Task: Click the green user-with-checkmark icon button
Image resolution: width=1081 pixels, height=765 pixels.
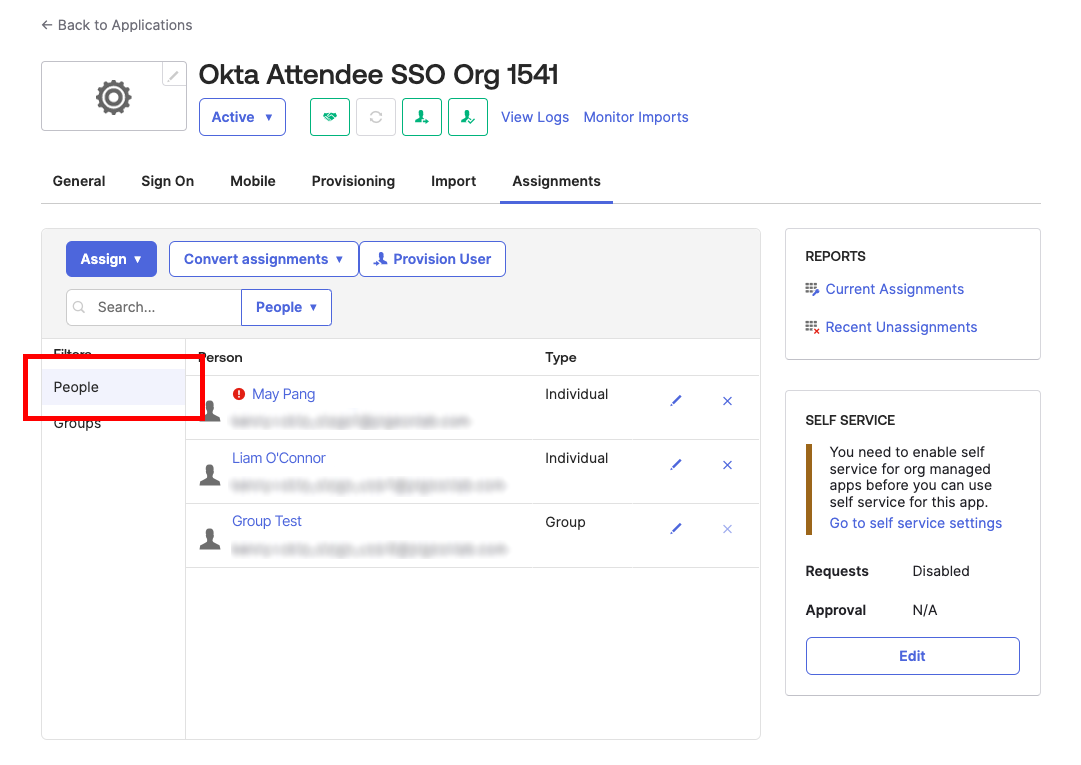Action: click(468, 117)
